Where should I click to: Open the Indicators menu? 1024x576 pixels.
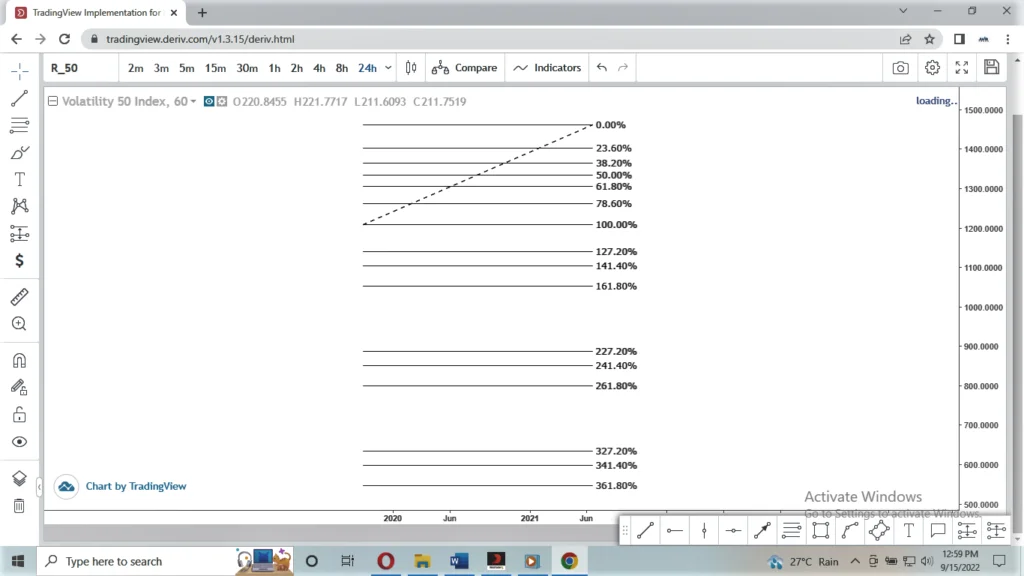(x=547, y=68)
